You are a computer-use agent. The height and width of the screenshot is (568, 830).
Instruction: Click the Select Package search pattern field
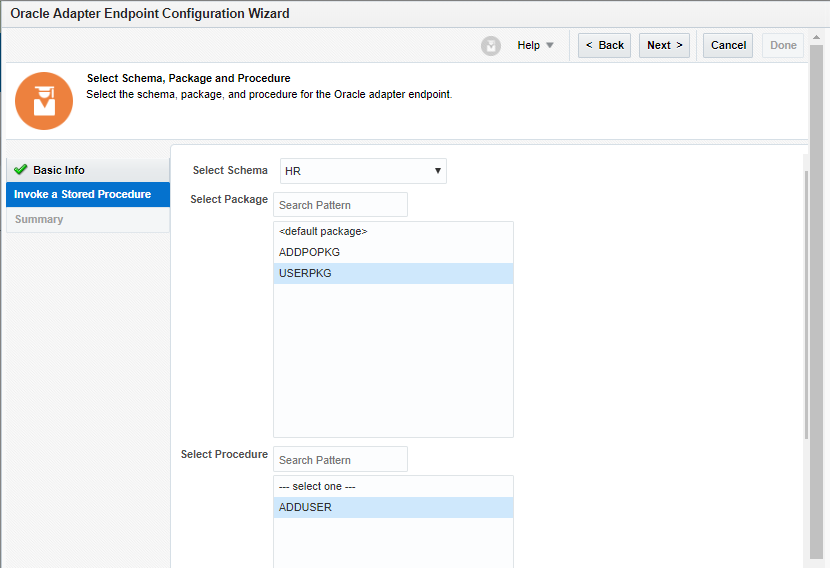click(x=340, y=205)
